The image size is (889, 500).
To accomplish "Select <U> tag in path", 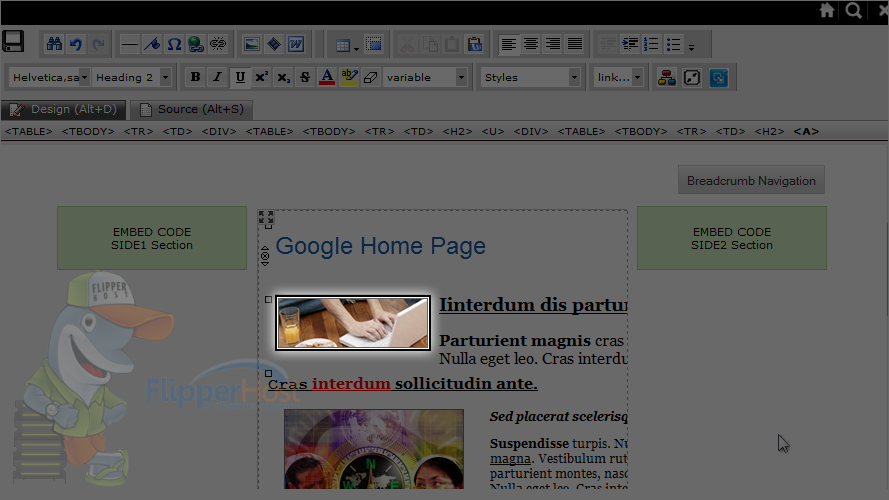I will (x=493, y=132).
